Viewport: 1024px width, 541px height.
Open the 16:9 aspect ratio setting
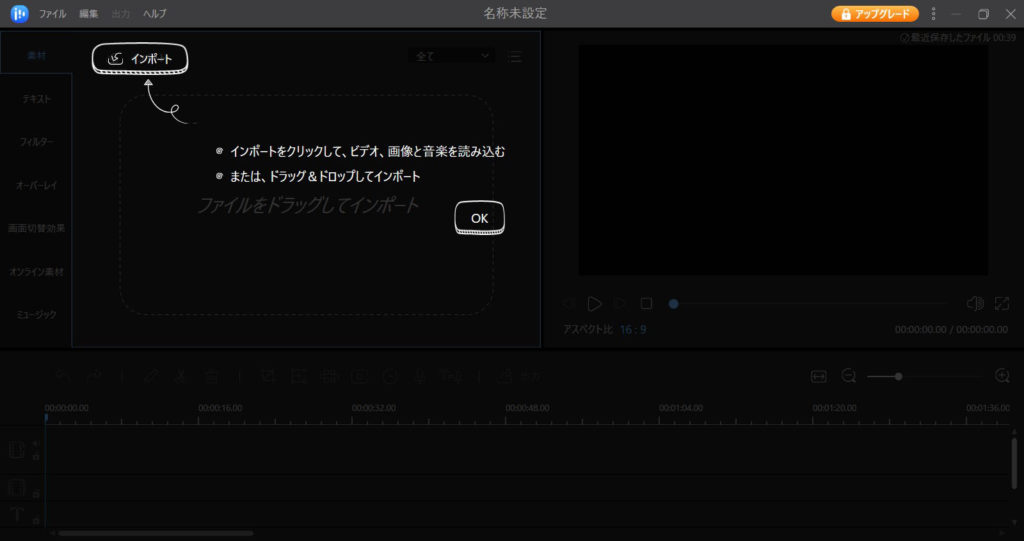click(x=633, y=329)
